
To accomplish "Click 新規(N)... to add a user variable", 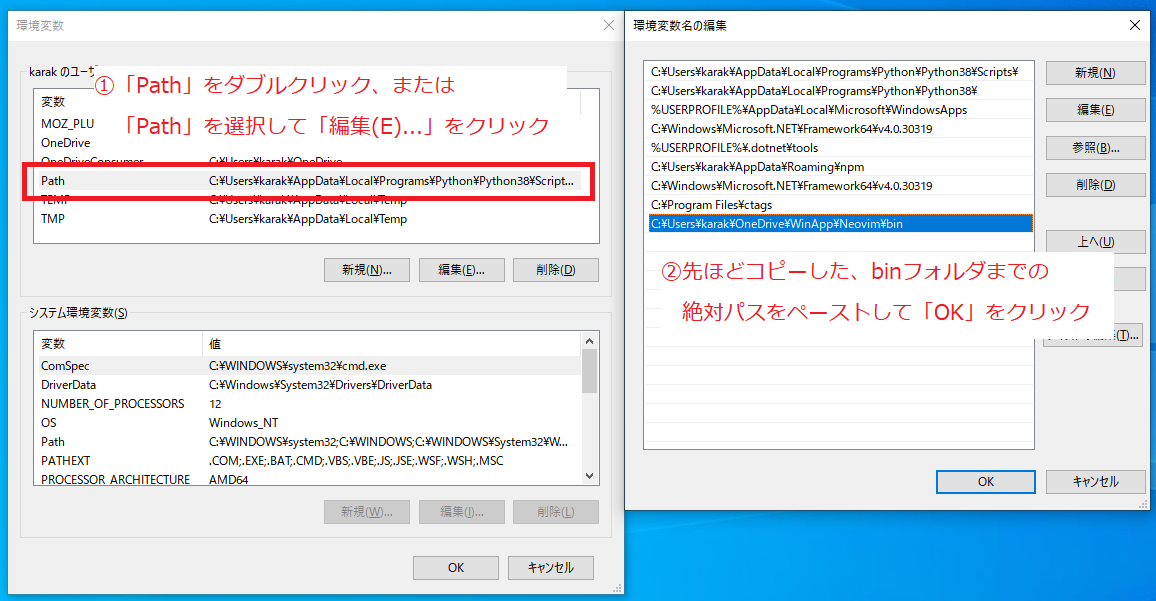I will (367, 269).
